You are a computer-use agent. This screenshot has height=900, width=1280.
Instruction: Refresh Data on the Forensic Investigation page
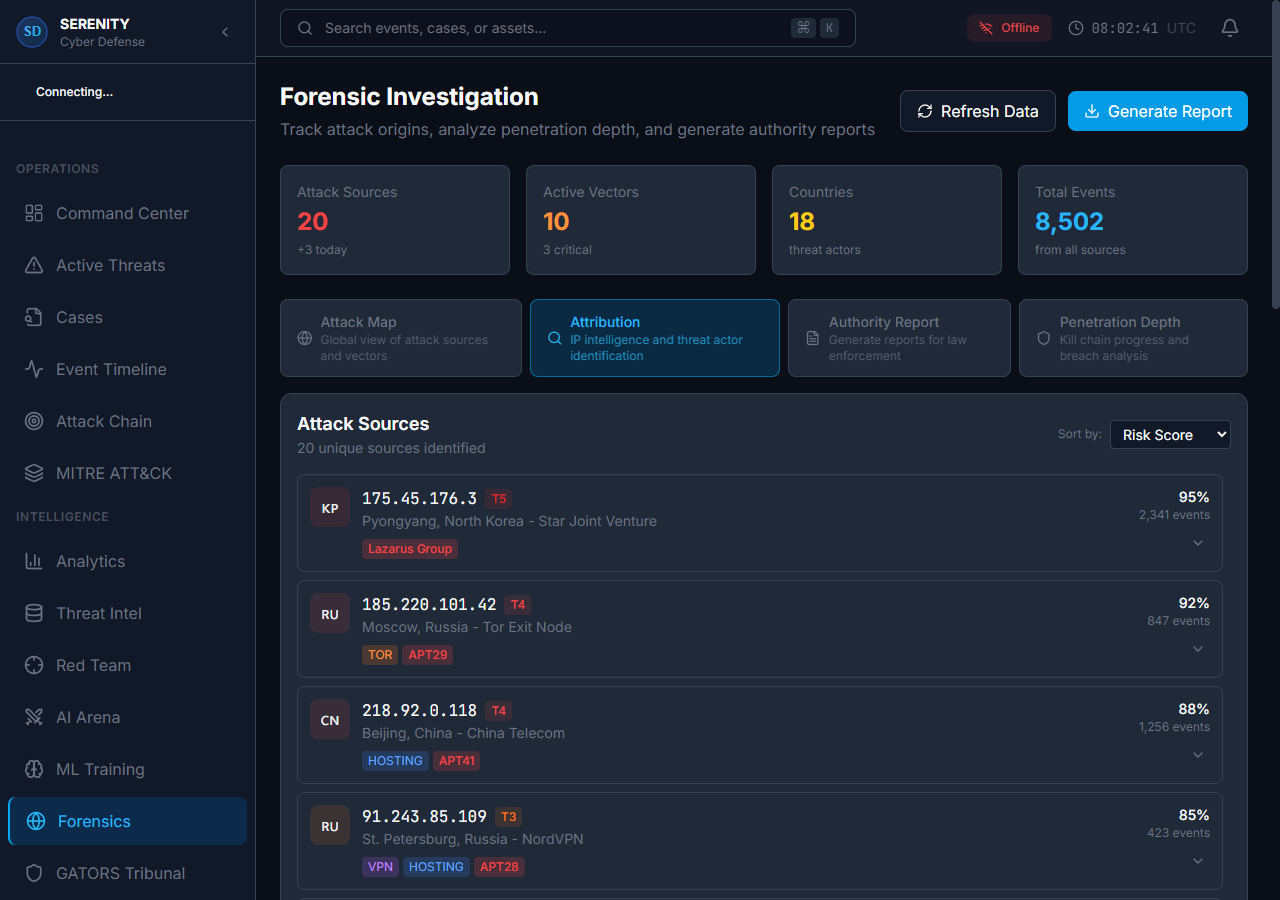click(977, 111)
